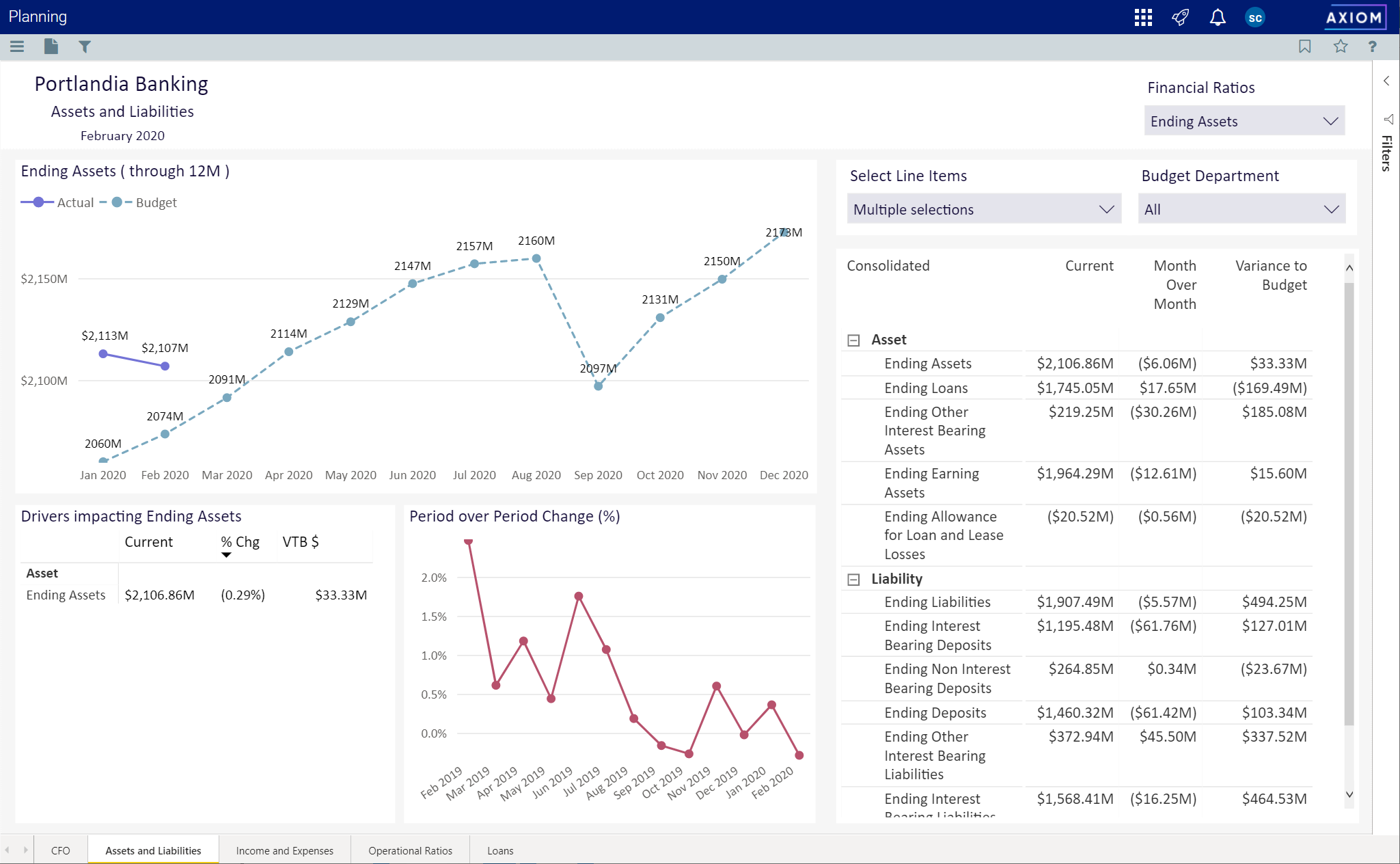Open the Budget Department All dropdown

[x=1241, y=209]
